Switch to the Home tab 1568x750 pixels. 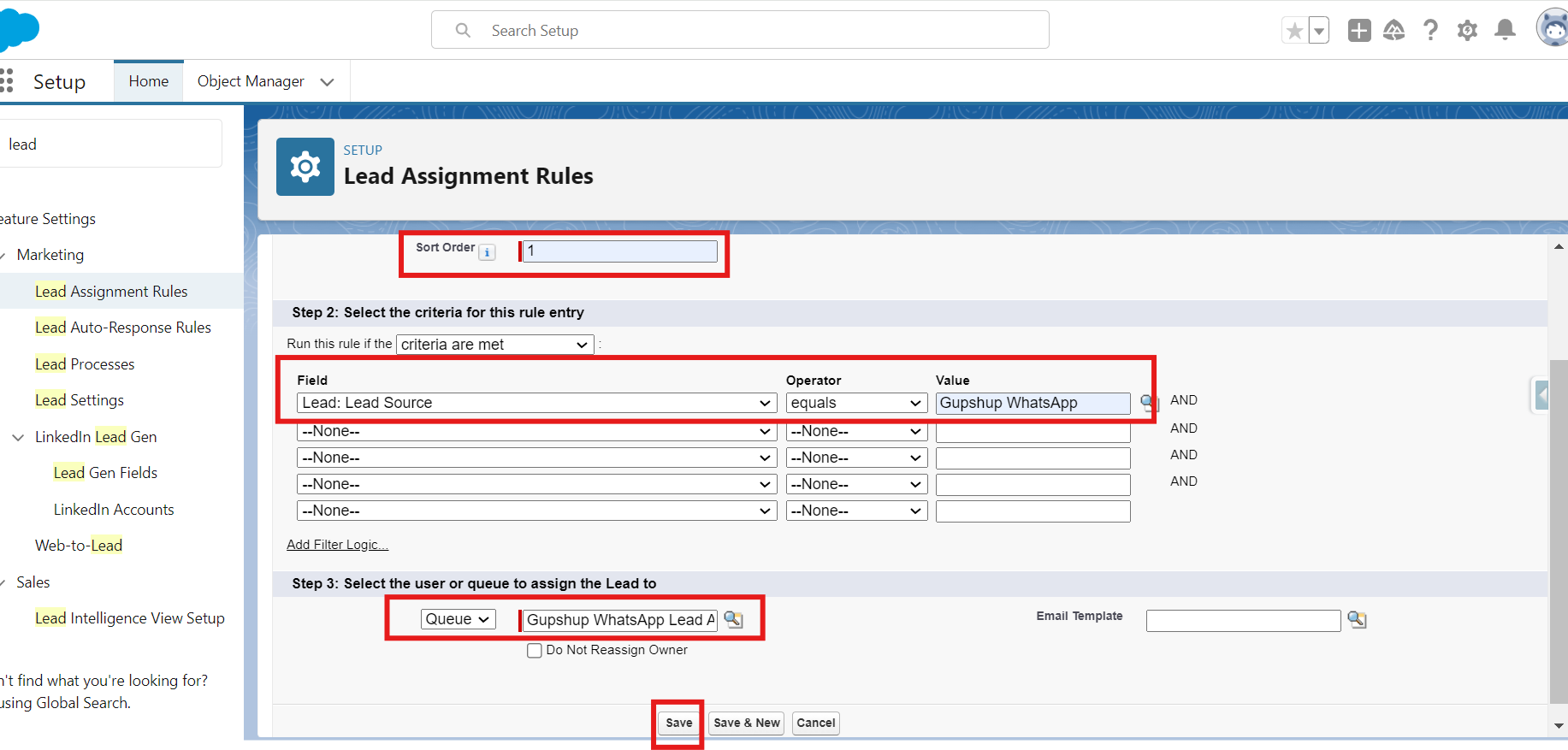tap(149, 81)
